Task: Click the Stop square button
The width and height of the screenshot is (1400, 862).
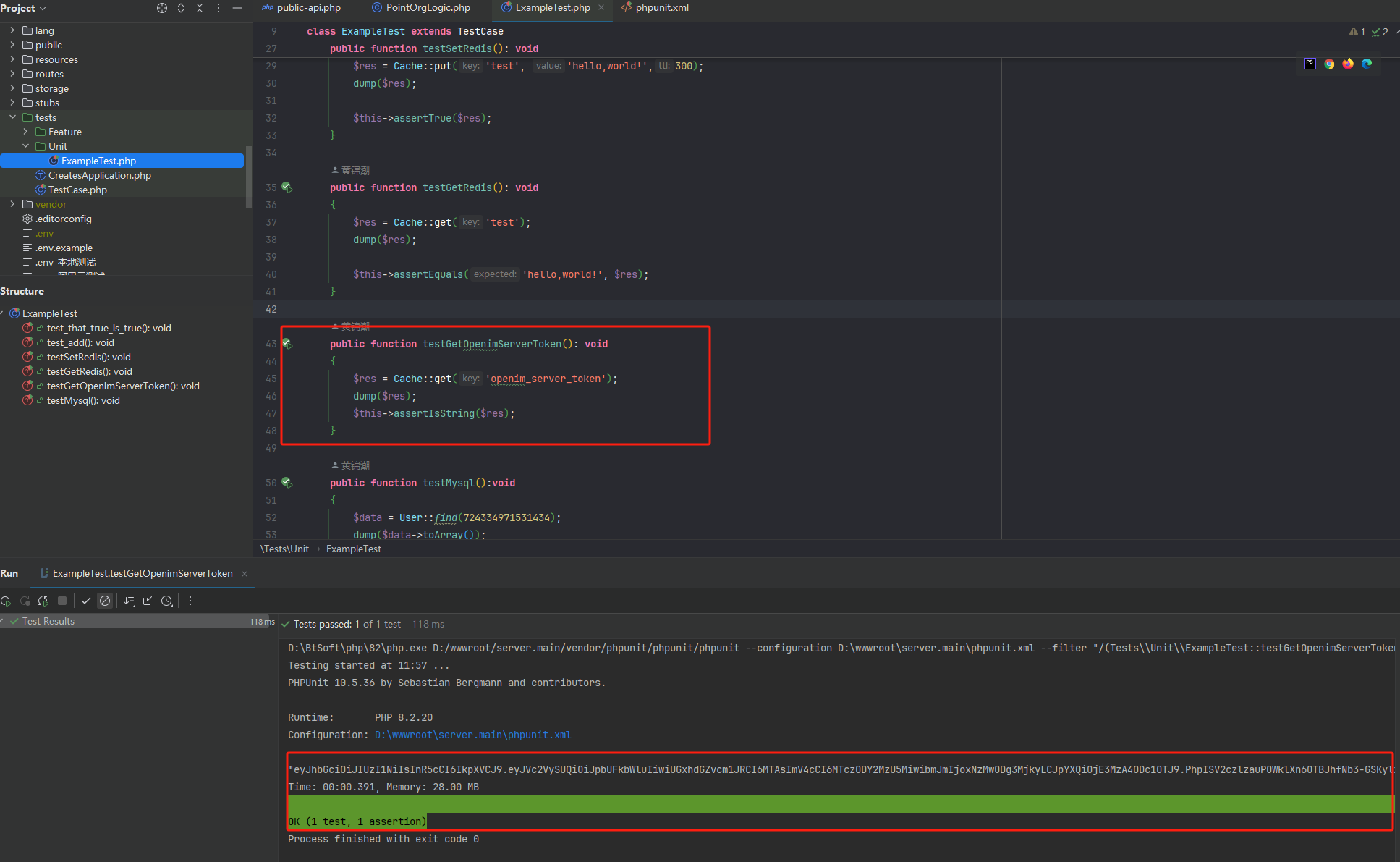Action: [x=62, y=601]
